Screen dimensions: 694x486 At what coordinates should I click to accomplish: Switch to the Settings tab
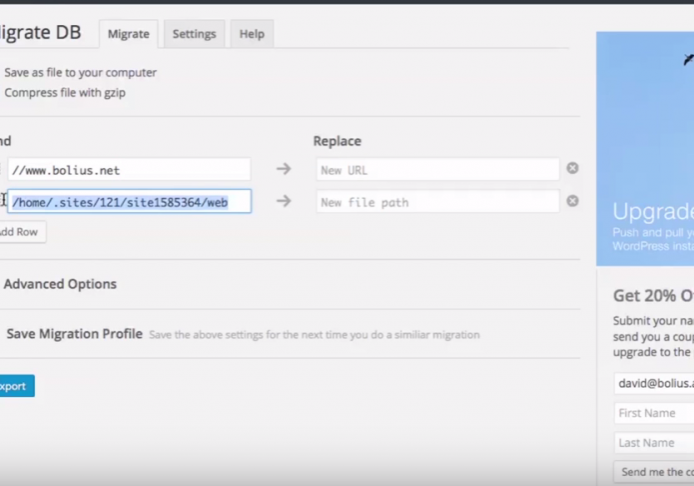(194, 34)
